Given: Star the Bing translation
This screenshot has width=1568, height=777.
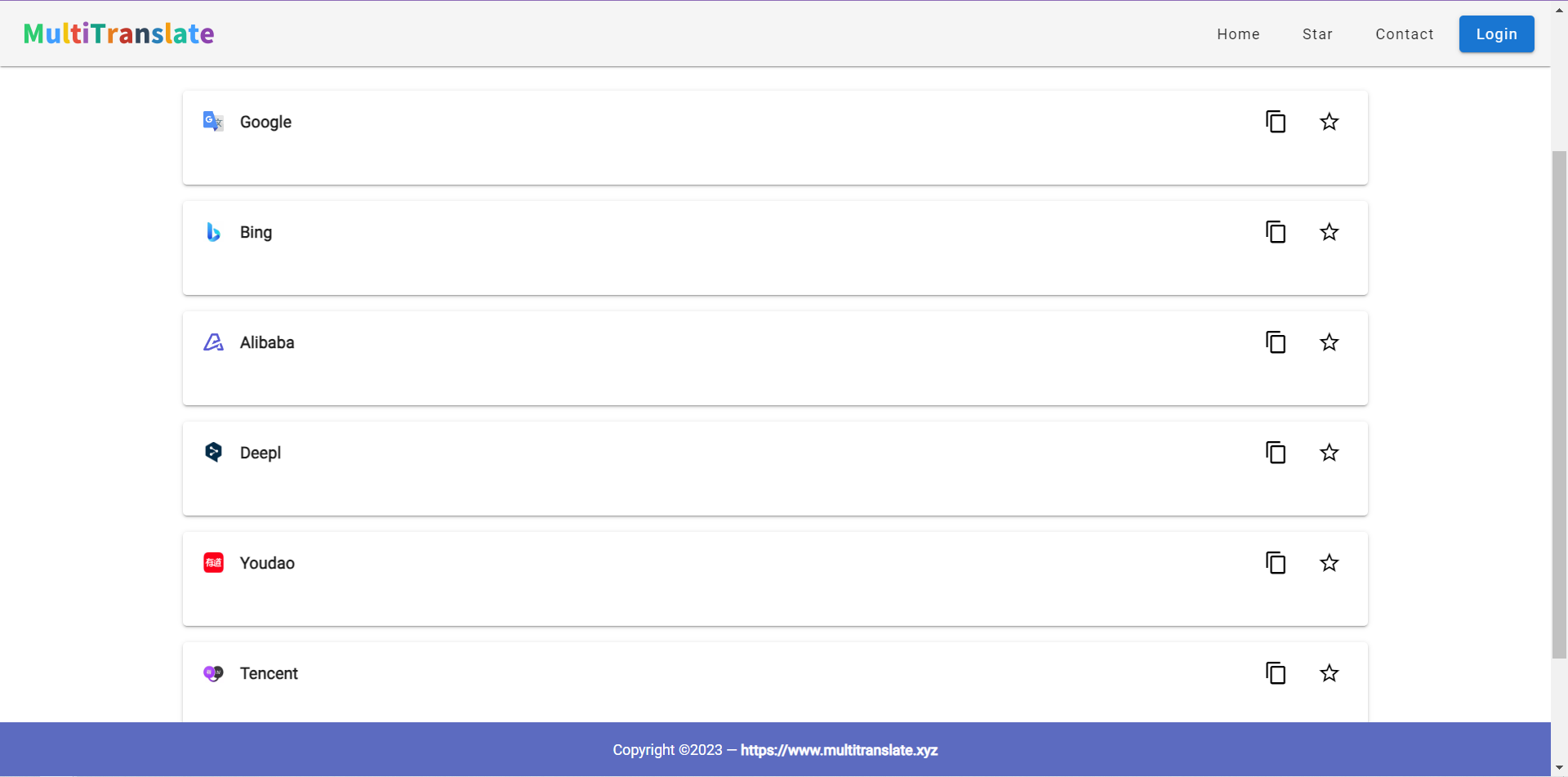Looking at the screenshot, I should [x=1330, y=232].
